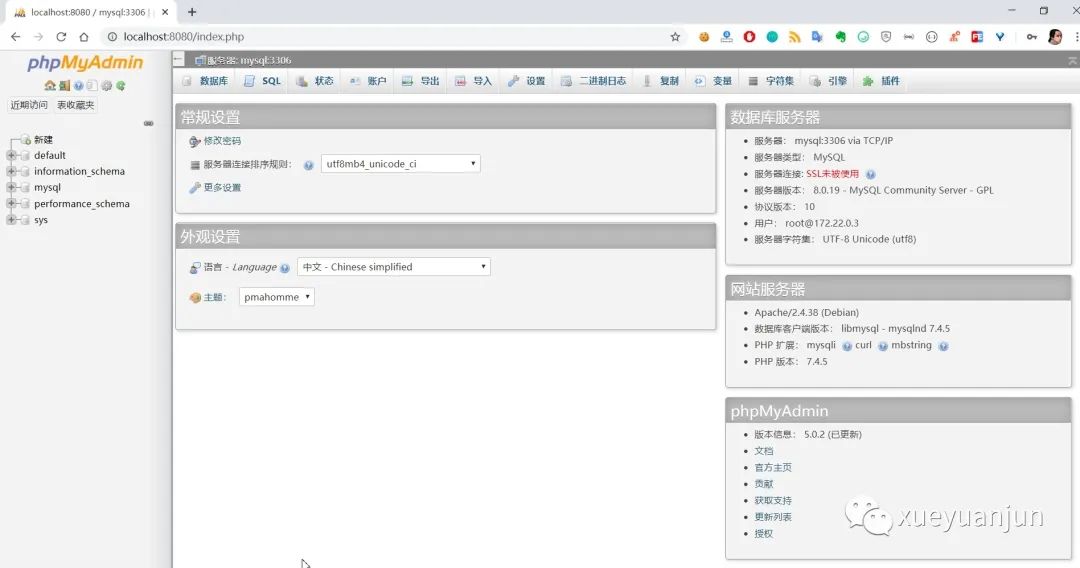The width and height of the screenshot is (1080, 568).
Task: Open the 插件 tab
Action: tap(882, 81)
